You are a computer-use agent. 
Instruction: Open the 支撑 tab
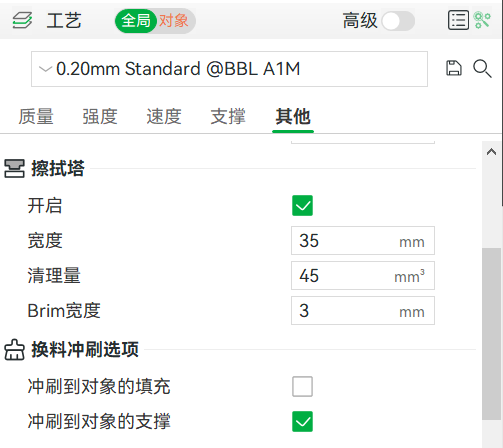(228, 117)
